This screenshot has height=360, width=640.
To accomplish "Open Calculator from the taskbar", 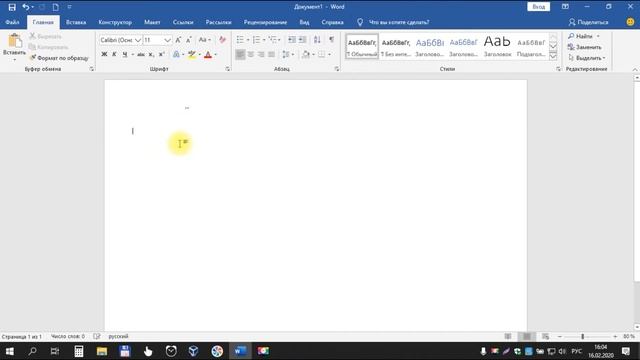I will (79, 351).
